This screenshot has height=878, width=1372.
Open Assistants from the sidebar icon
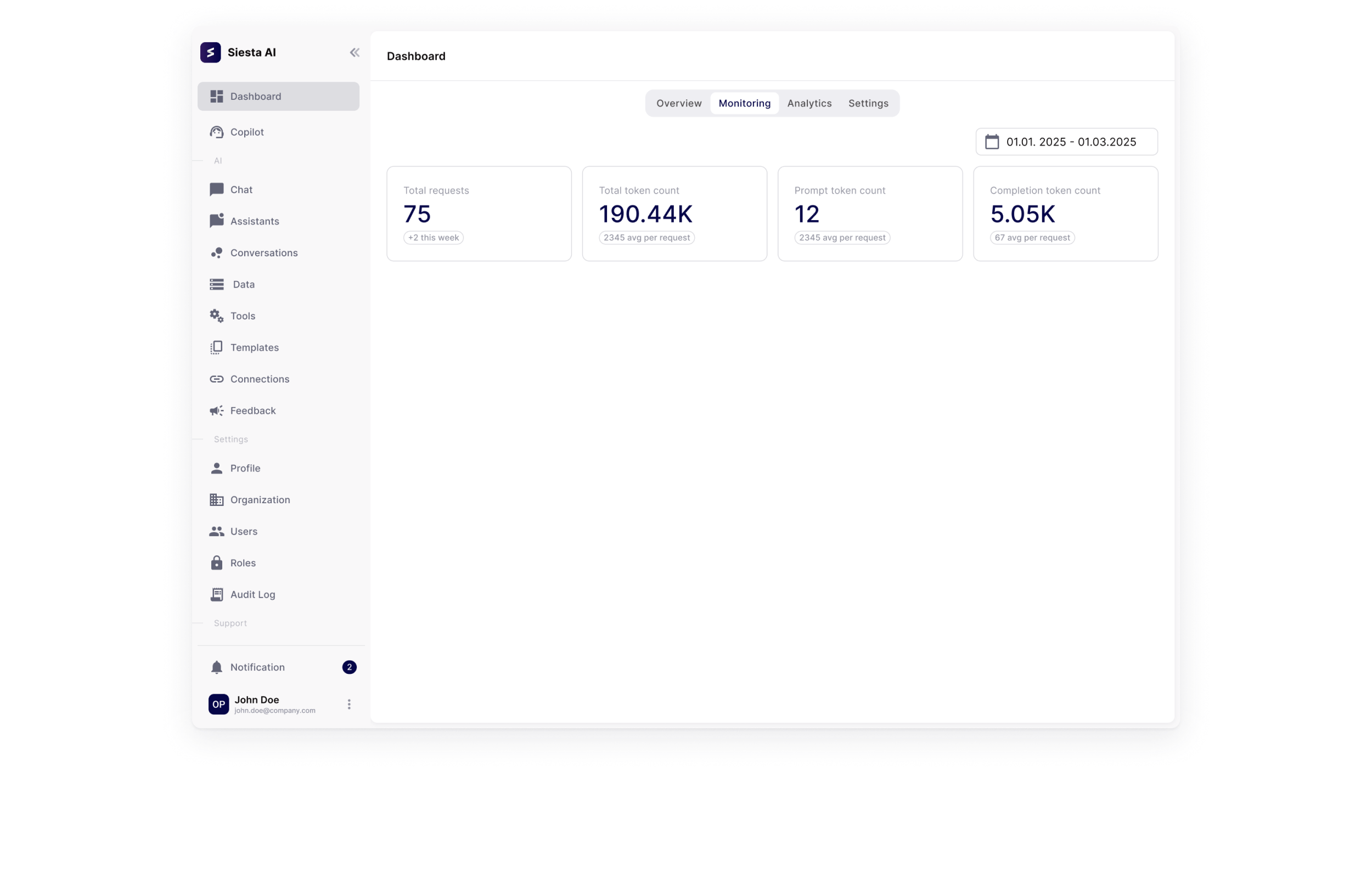217,221
